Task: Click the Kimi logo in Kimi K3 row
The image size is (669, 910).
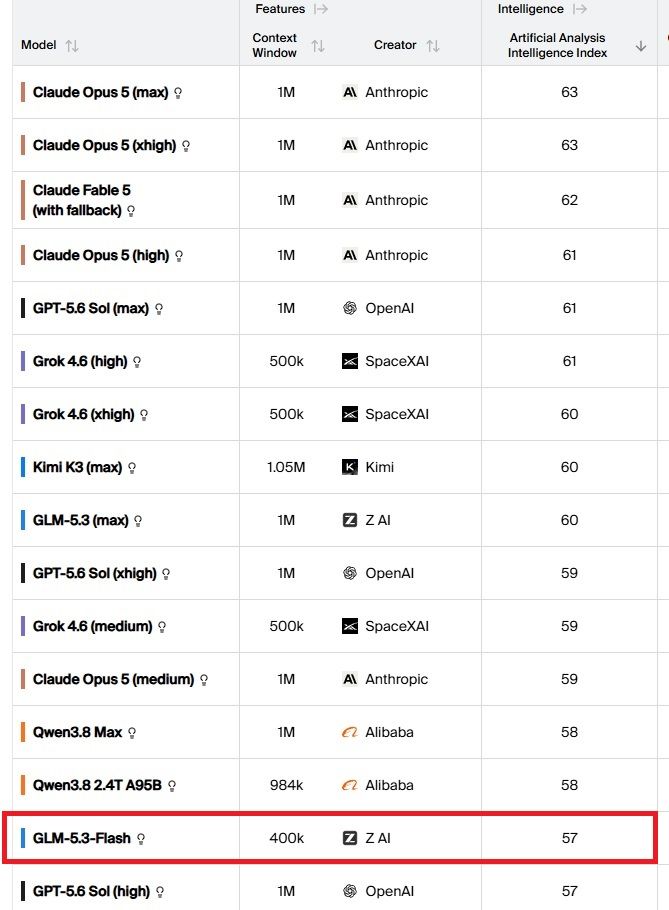Action: pos(350,467)
